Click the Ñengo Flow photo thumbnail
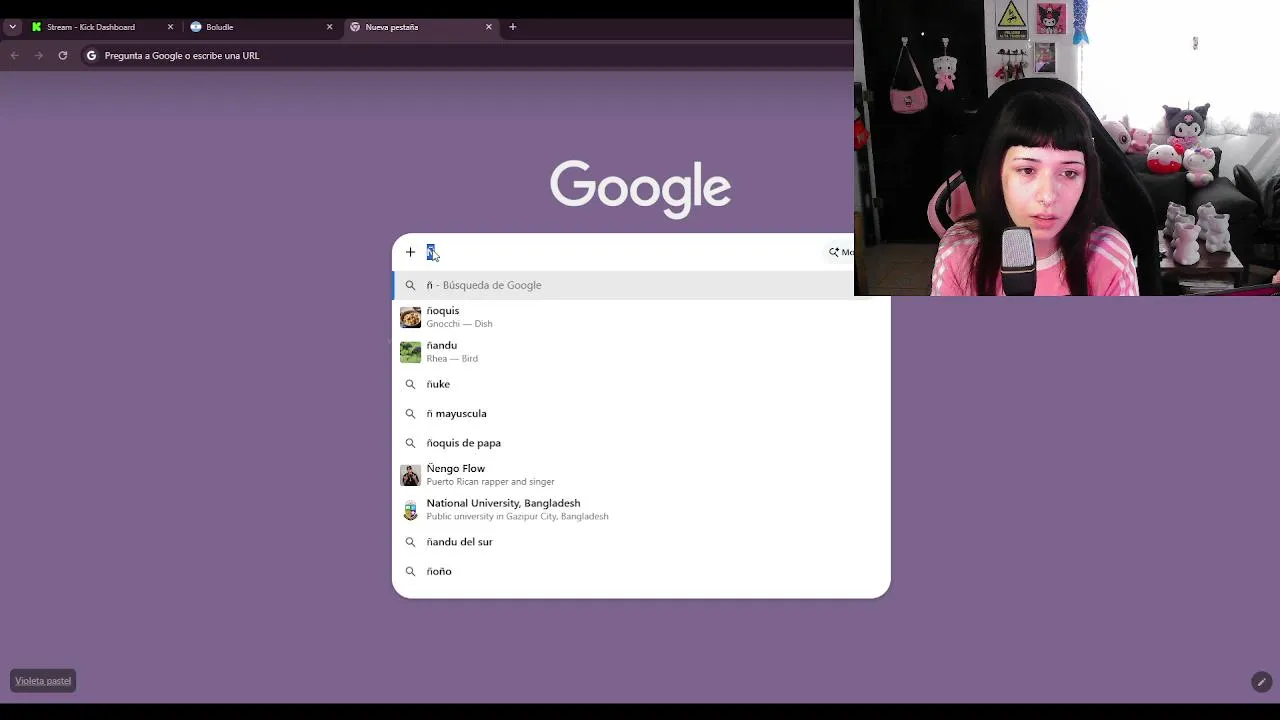This screenshot has width=1280, height=720. pos(410,475)
